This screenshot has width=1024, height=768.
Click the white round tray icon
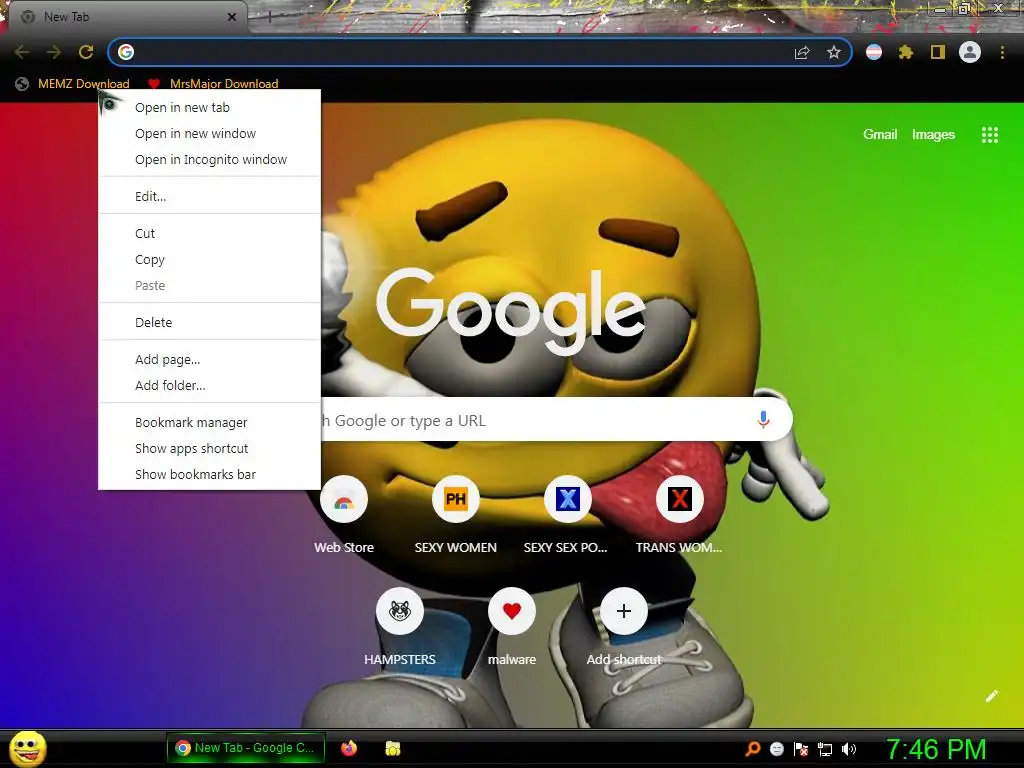pos(776,749)
